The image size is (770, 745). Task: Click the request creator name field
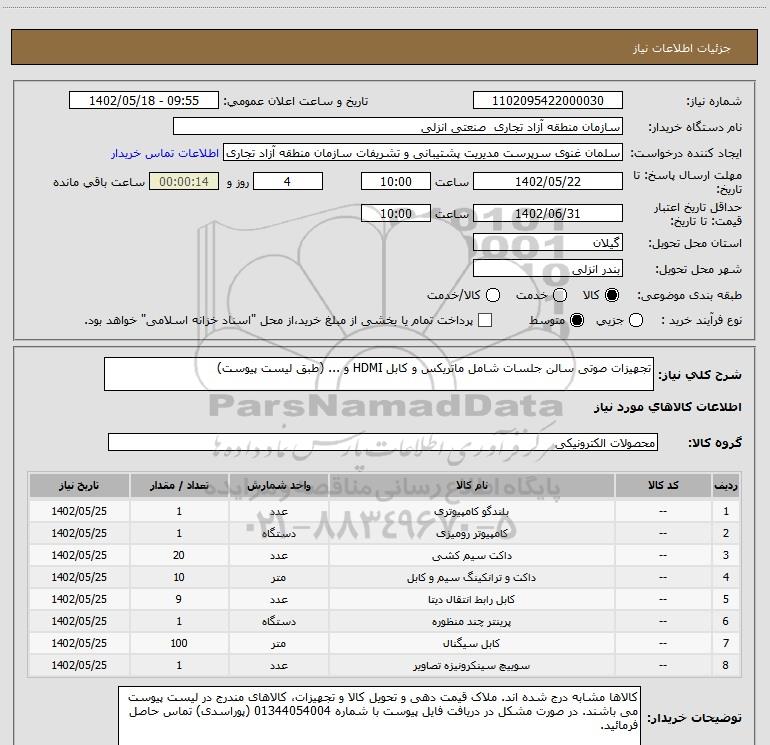click(x=423, y=153)
